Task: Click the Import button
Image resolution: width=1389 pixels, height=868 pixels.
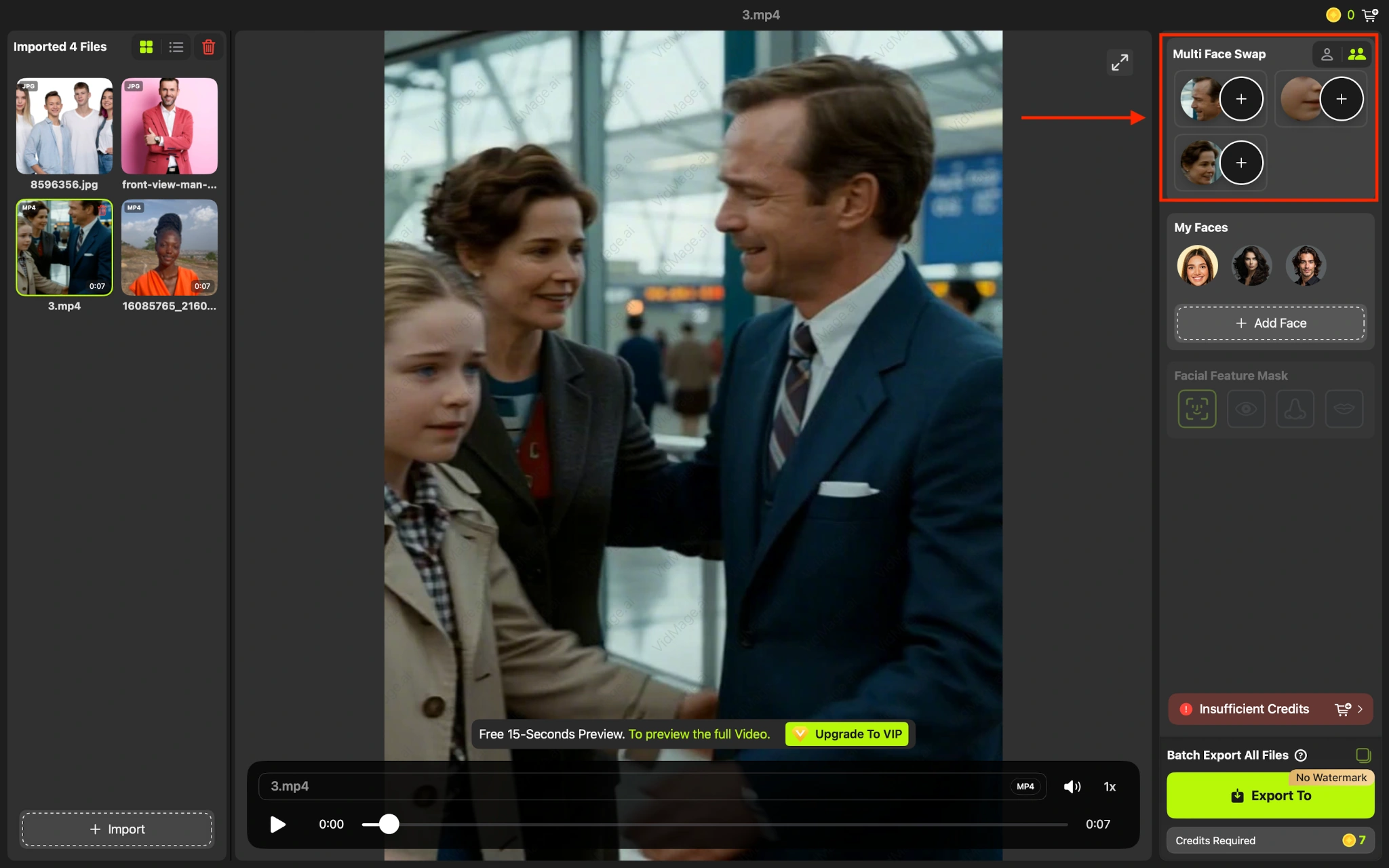Action: 117,829
